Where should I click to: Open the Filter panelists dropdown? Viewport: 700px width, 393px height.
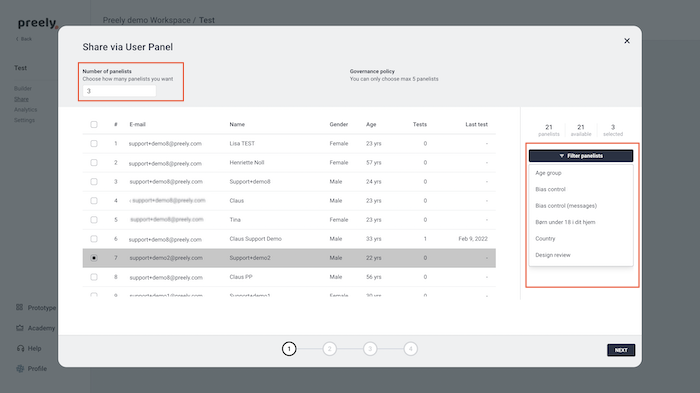click(x=581, y=156)
